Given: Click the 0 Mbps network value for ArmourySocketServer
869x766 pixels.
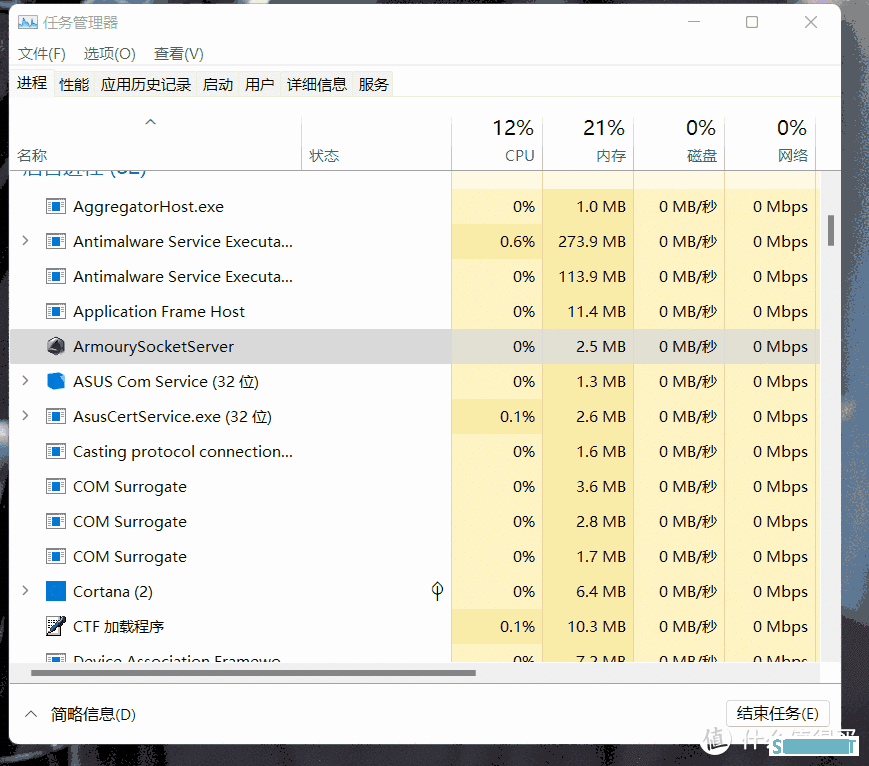Looking at the screenshot, I should coord(780,346).
